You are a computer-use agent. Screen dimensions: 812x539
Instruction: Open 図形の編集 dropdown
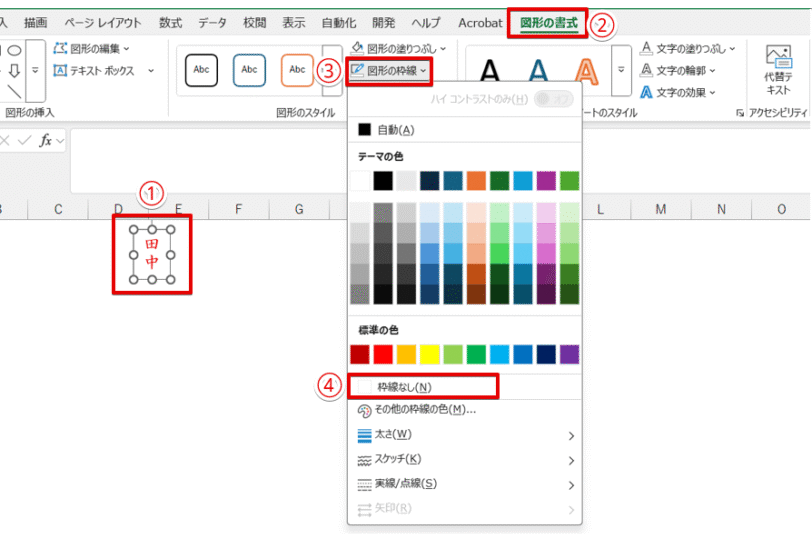[92, 49]
